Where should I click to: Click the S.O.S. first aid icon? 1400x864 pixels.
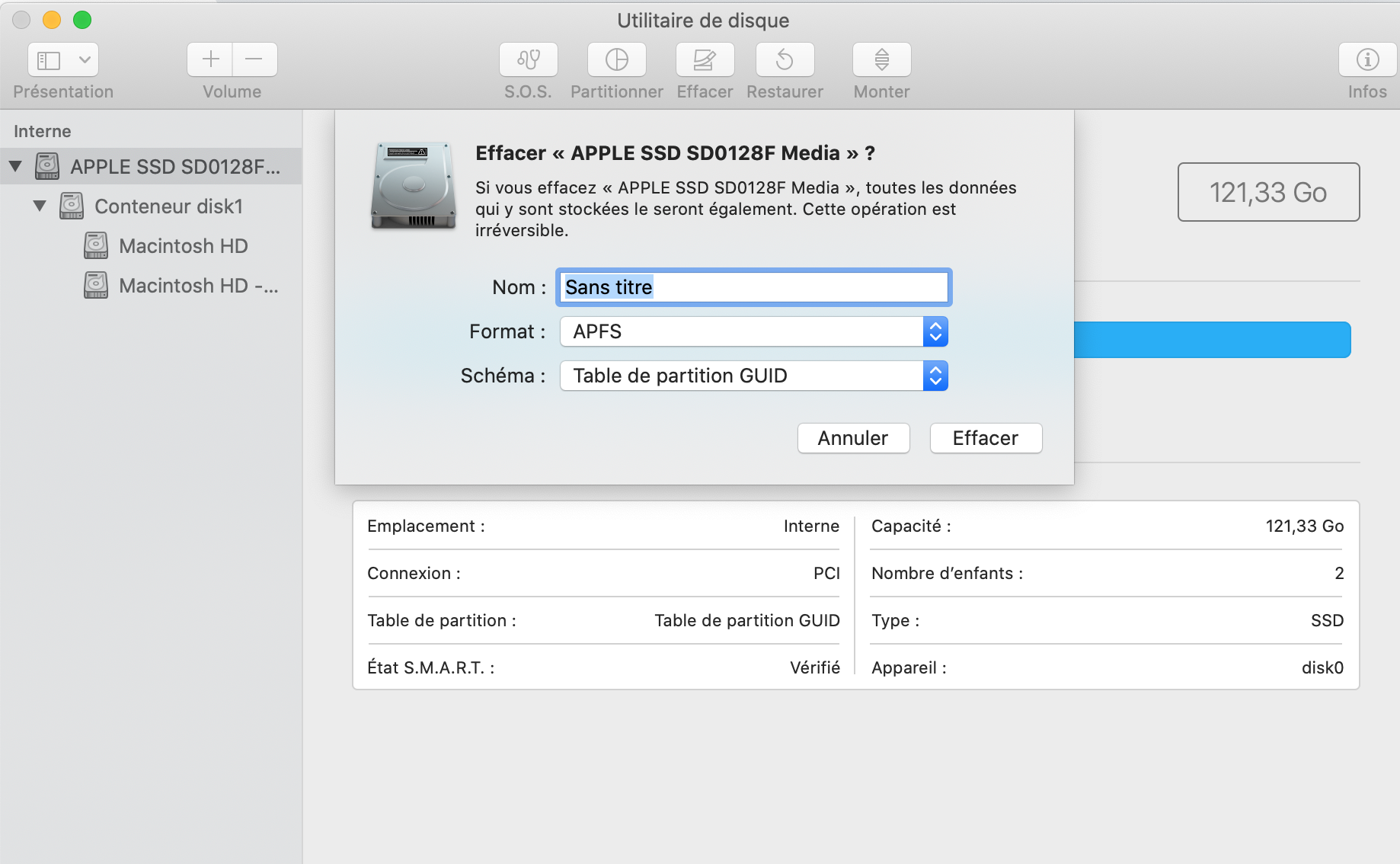528,59
